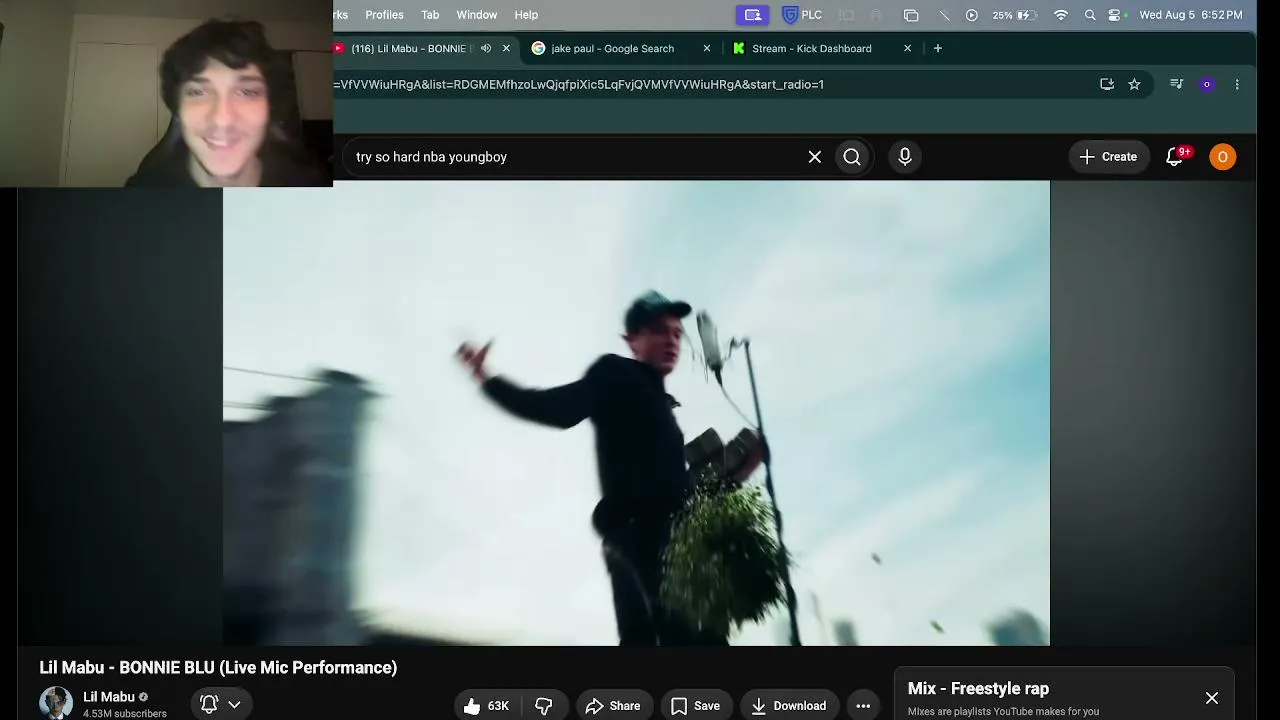Image resolution: width=1280 pixels, height=720 pixels.
Task: Open the notification bell dropdown for Lil Mabu
Action: point(220,705)
